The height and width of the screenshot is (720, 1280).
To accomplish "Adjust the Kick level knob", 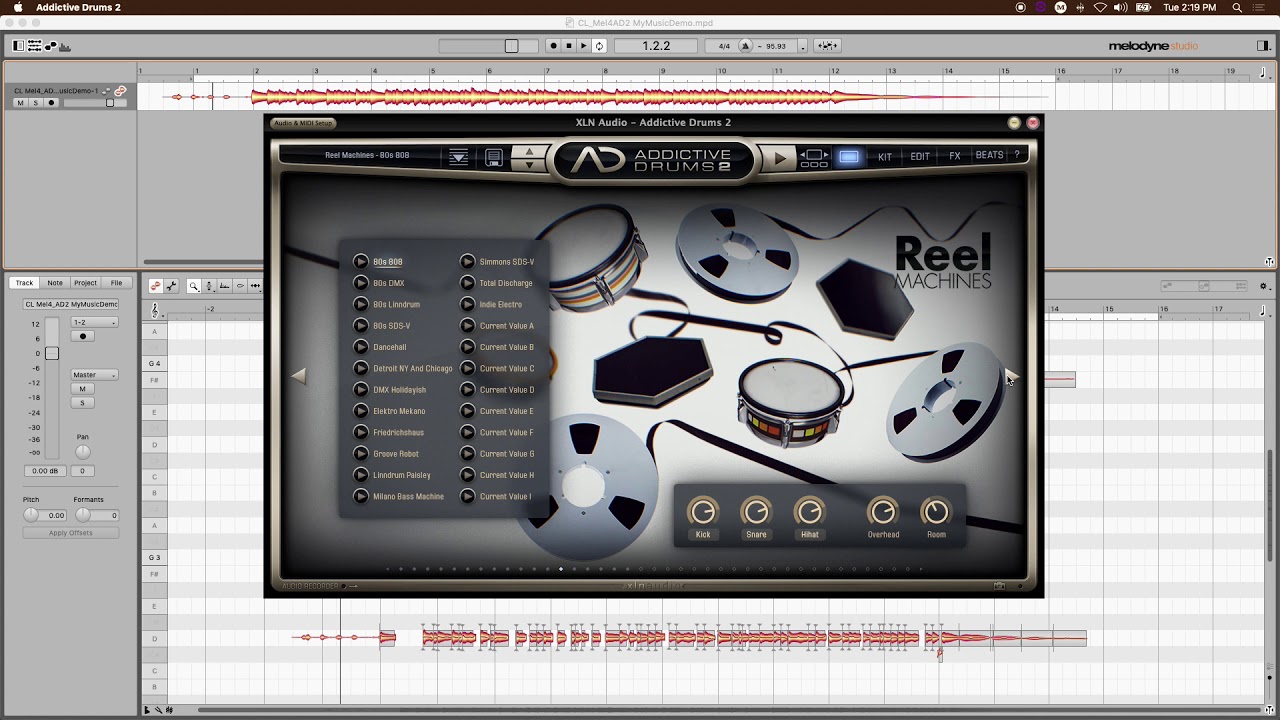I will (703, 512).
